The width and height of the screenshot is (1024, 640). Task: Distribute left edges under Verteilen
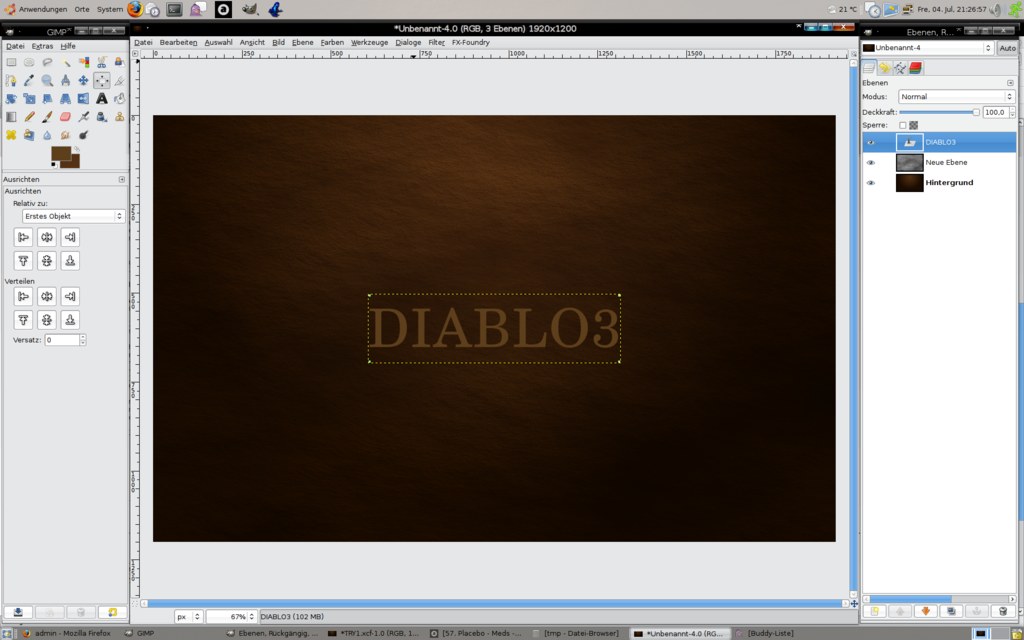point(24,296)
